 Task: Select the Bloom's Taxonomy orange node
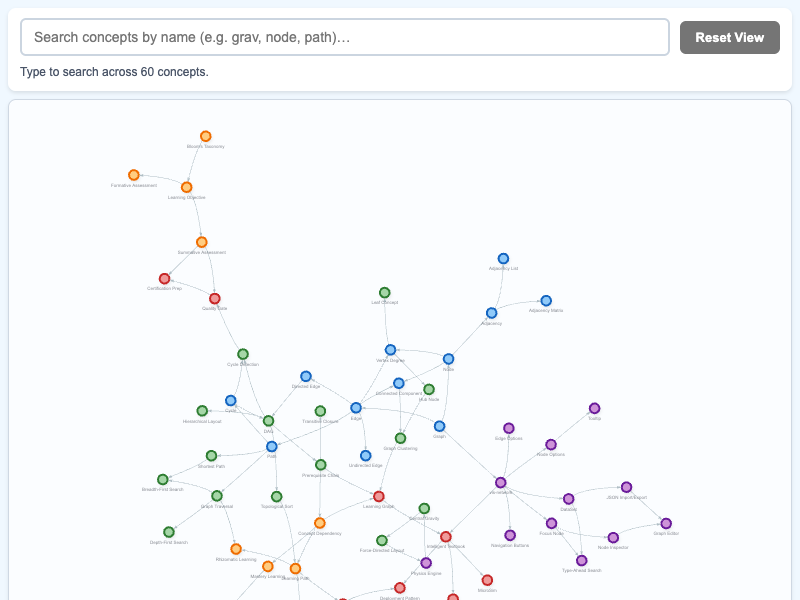(x=206, y=136)
